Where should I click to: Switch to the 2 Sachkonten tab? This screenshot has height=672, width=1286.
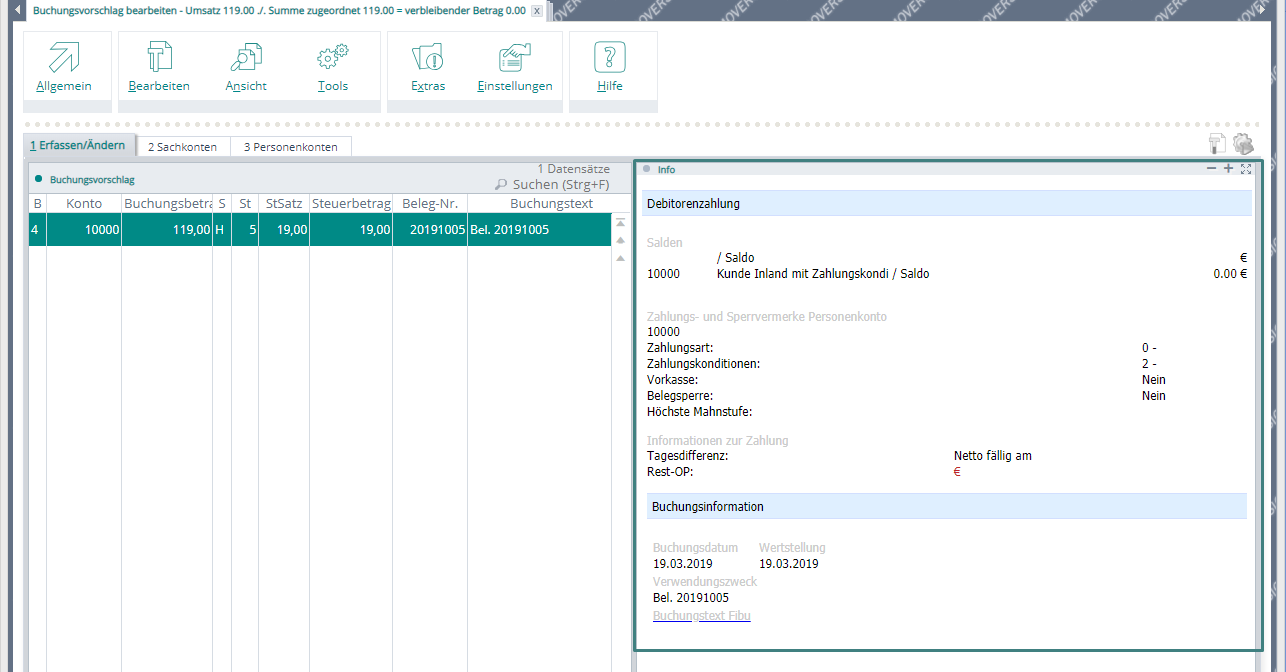pos(182,147)
